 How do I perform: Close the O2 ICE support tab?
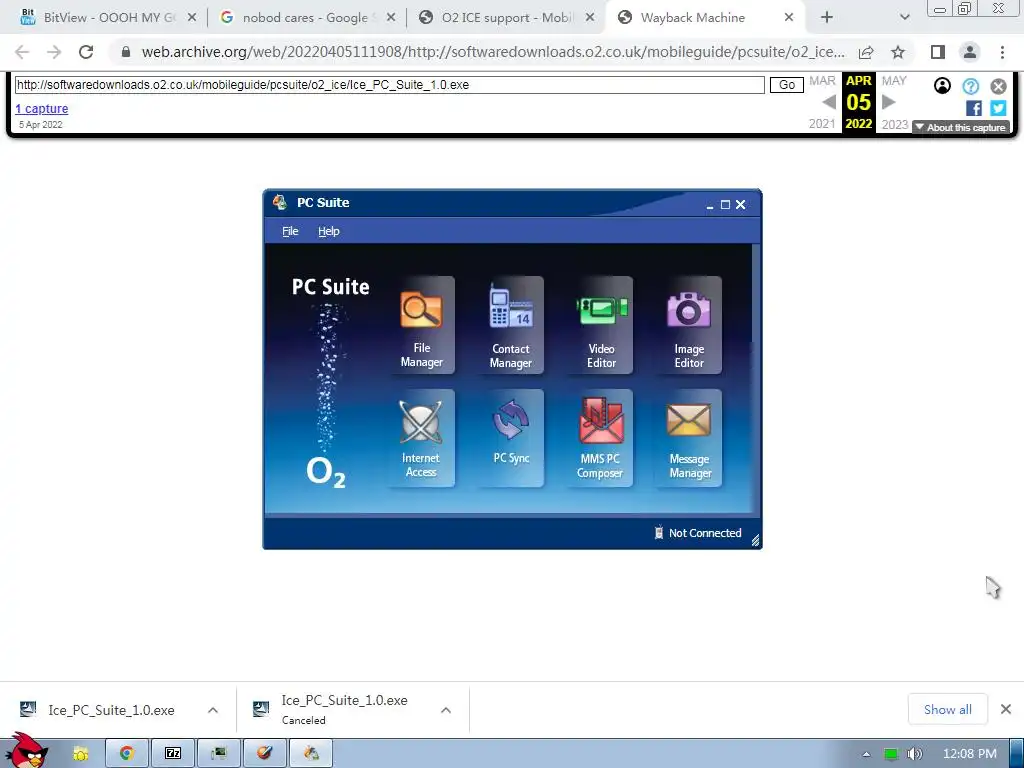point(590,18)
